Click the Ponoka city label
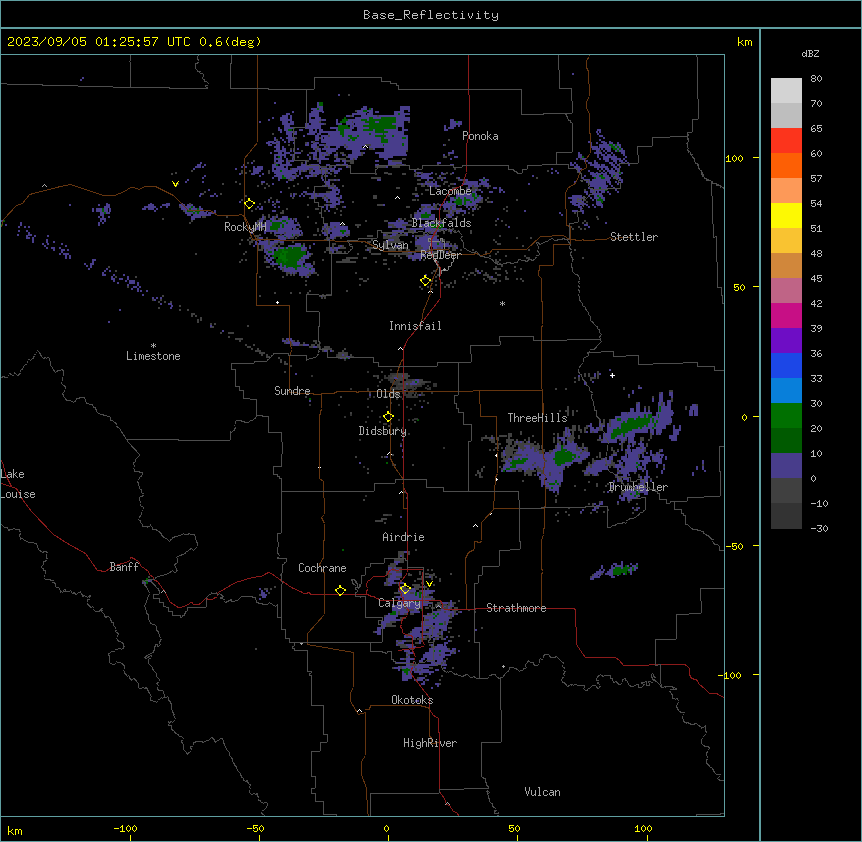Viewport: 862px width, 842px height. point(480,136)
